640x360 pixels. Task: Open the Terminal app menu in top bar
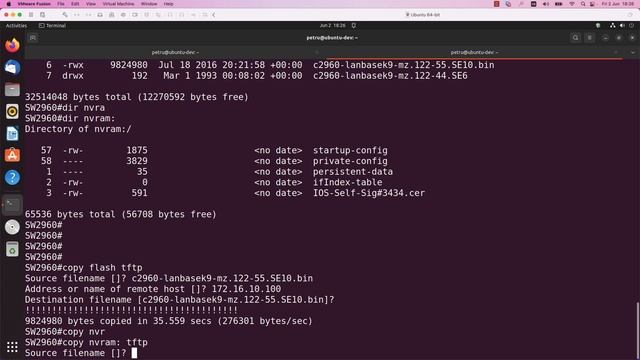tap(52, 25)
